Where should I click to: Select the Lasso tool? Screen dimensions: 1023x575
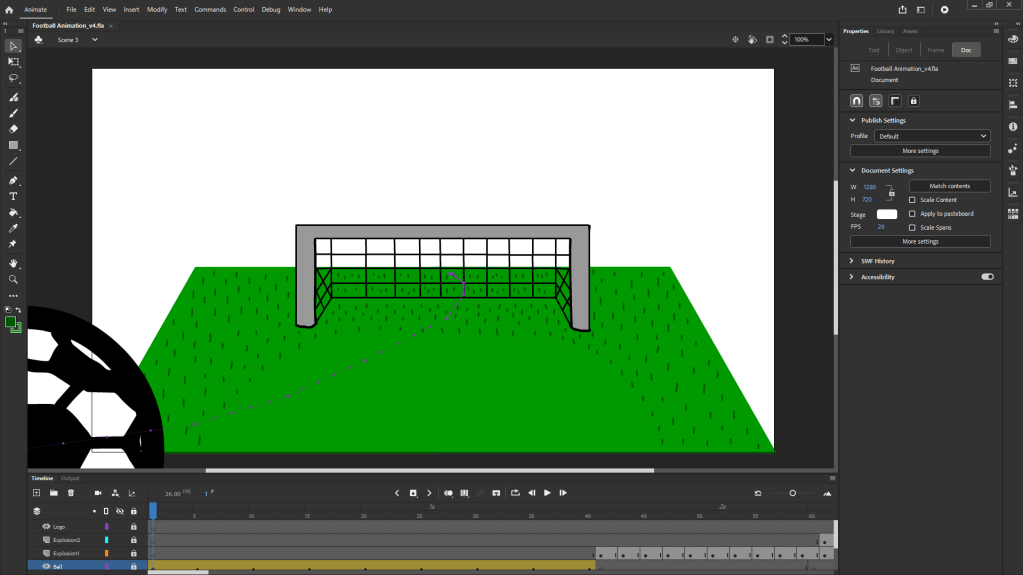point(14,78)
